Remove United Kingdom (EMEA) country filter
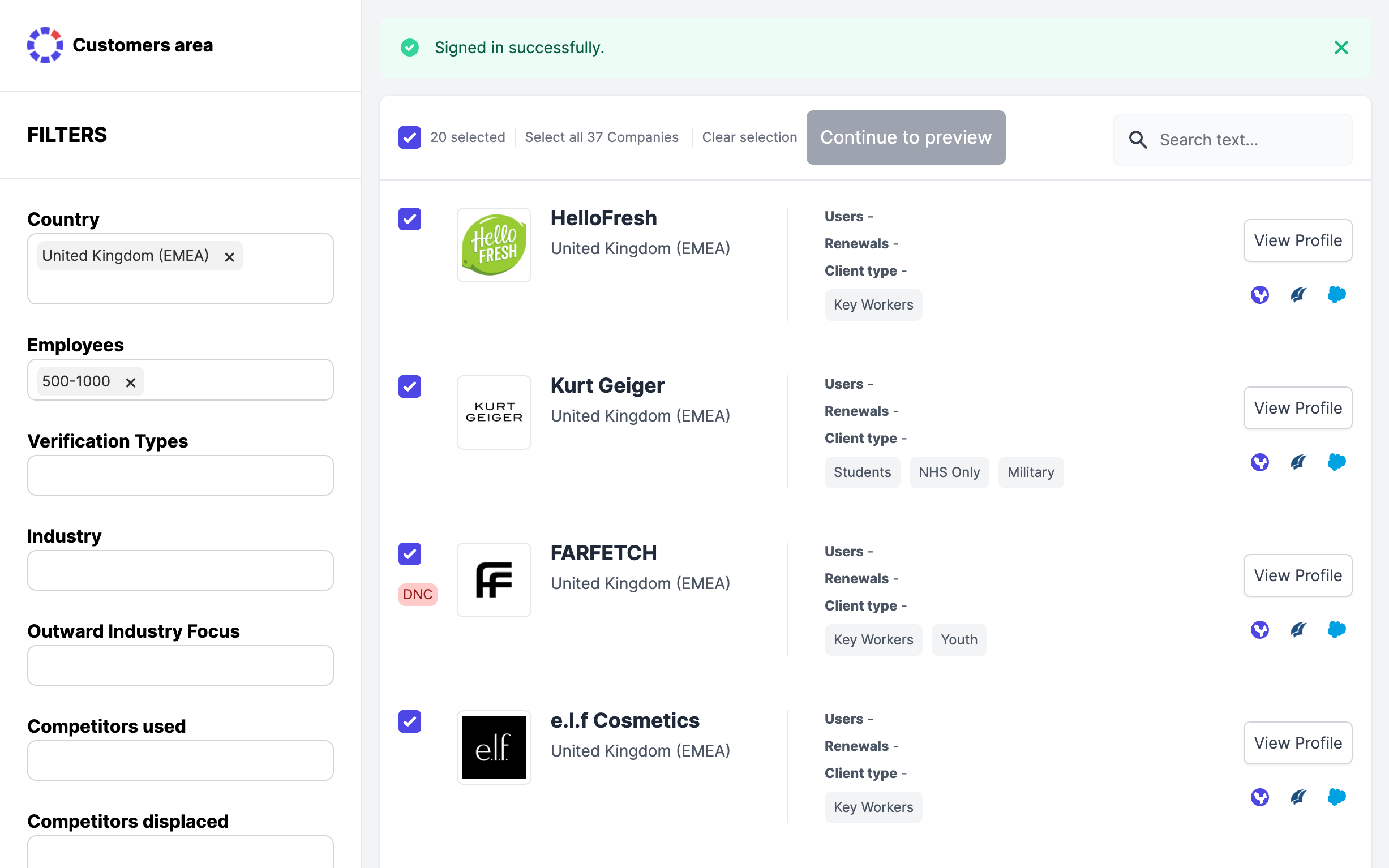Viewport: 1389px width, 868px height. point(229,257)
